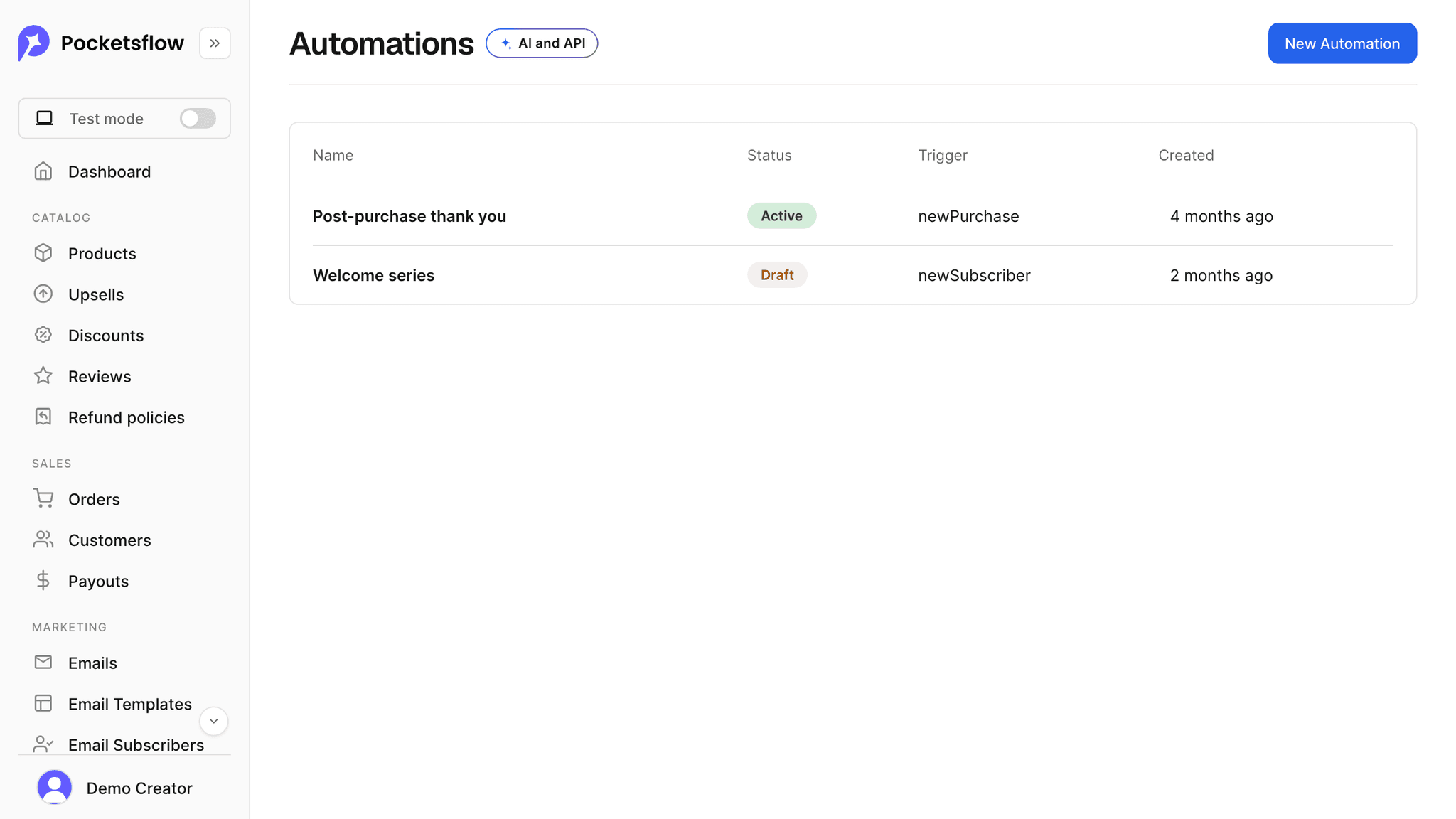This screenshot has width=1456, height=819.
Task: Click the newPurchase trigger cell
Action: (968, 216)
